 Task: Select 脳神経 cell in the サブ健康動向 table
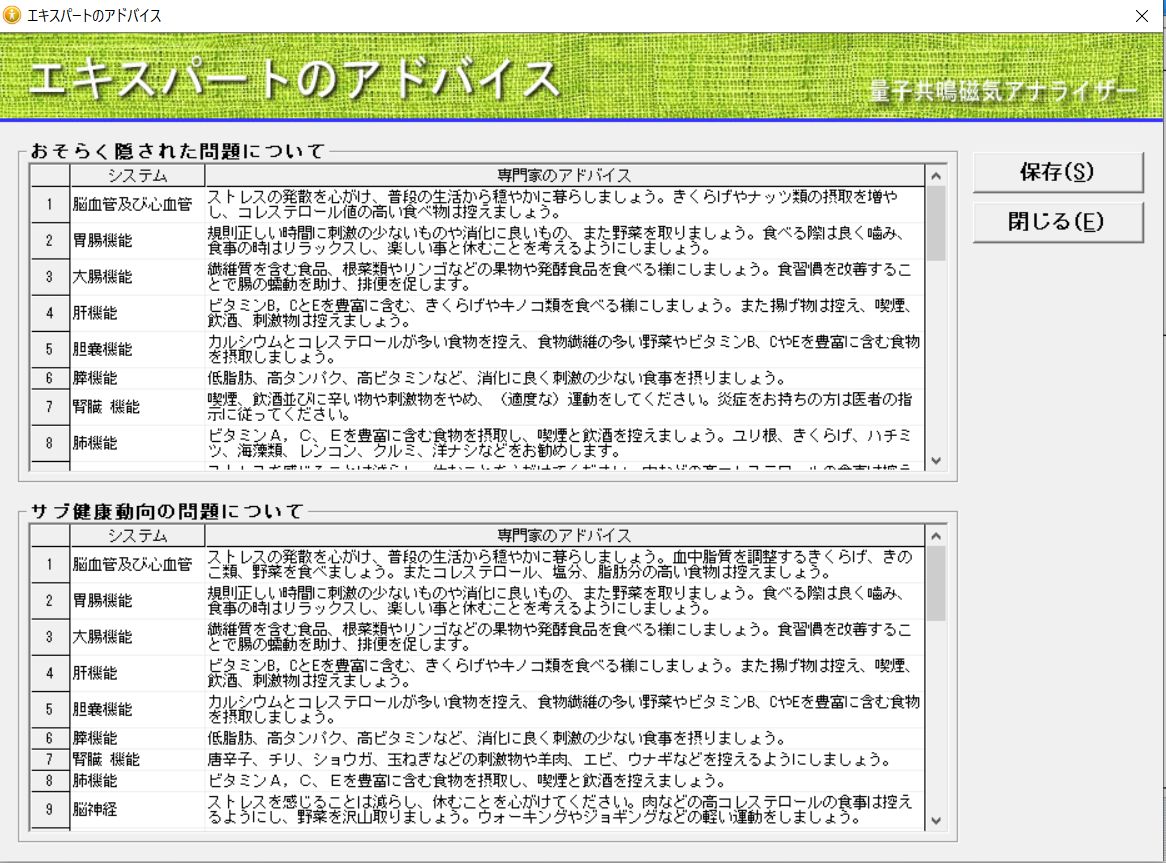tap(137, 810)
